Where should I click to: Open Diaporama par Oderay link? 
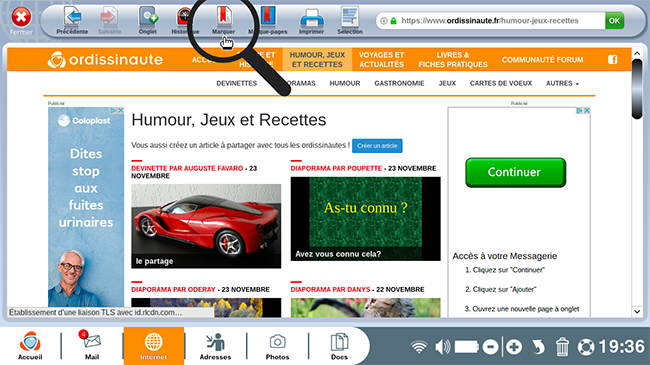[173, 290]
